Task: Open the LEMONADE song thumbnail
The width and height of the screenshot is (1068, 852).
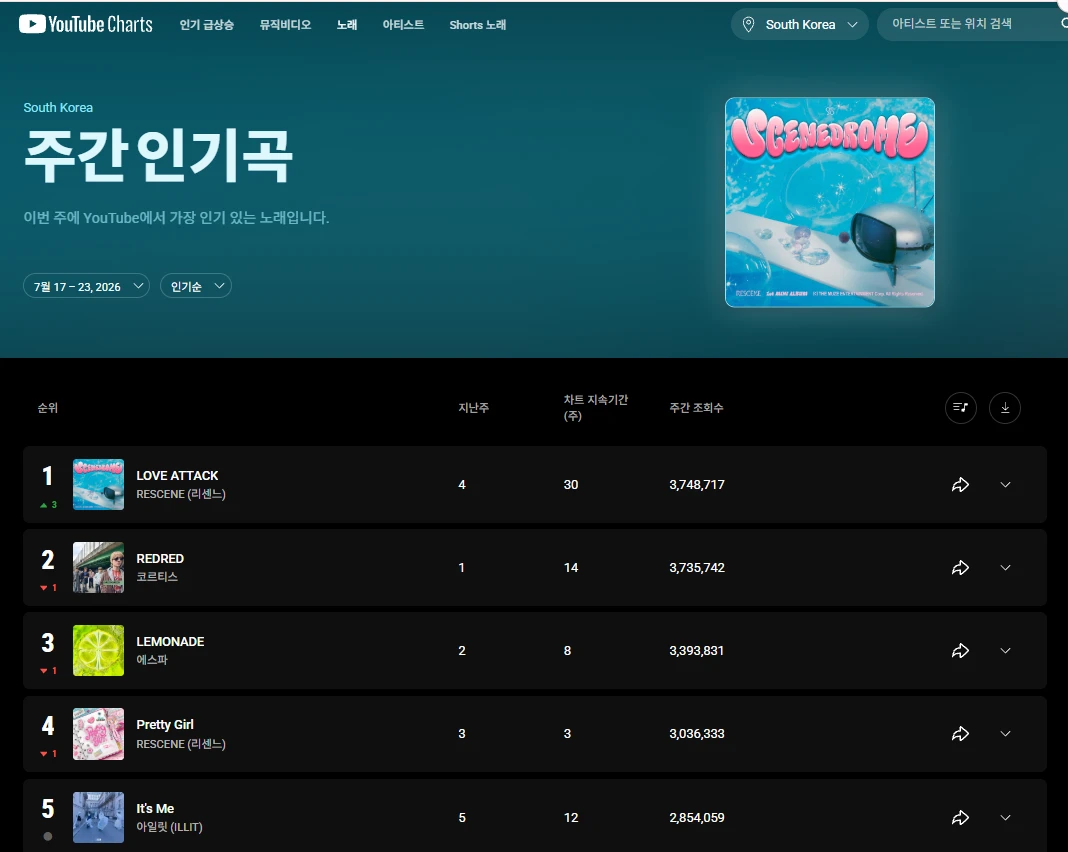Action: tap(98, 650)
